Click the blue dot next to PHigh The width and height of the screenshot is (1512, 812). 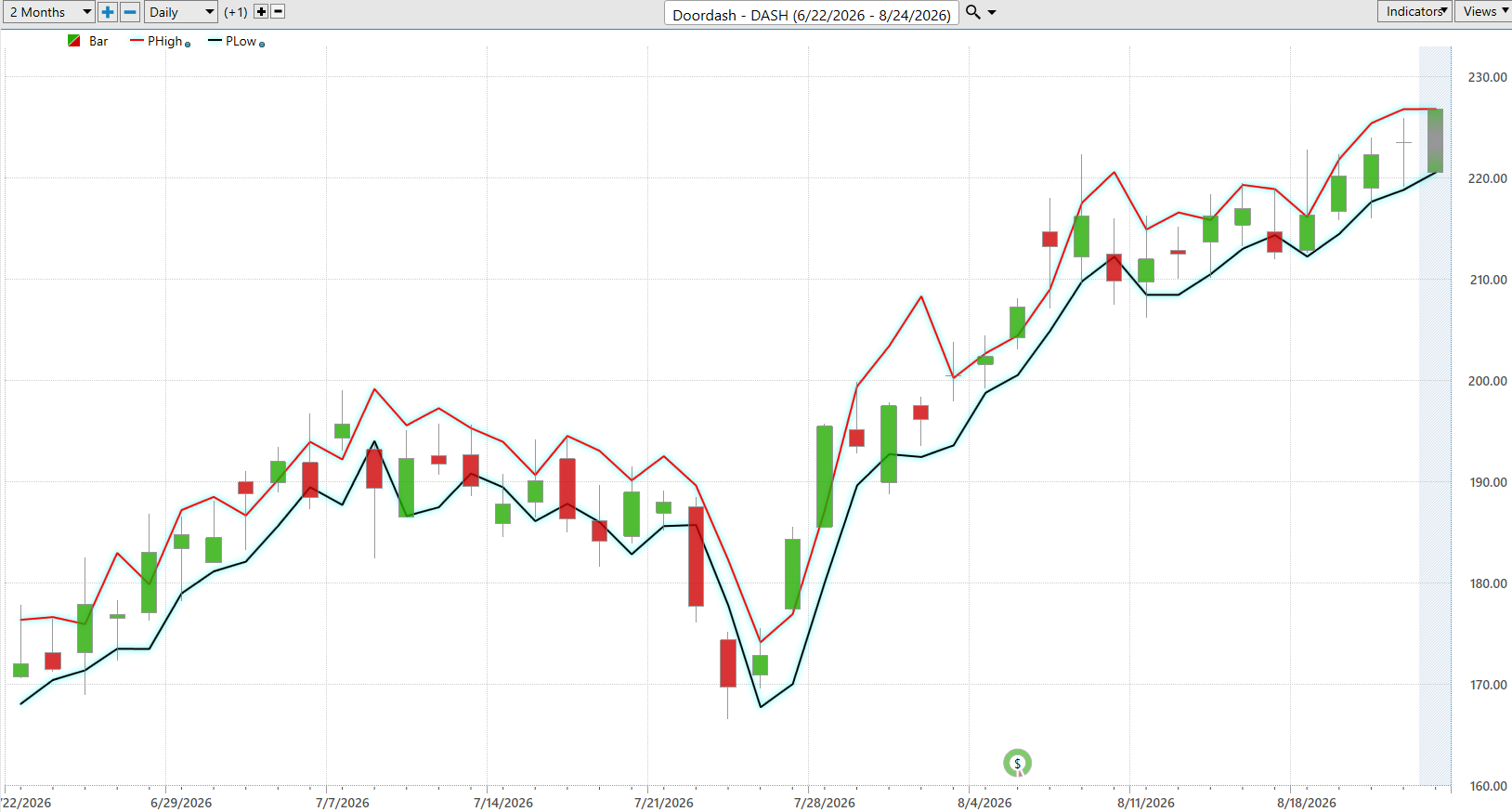pyautogui.click(x=188, y=45)
